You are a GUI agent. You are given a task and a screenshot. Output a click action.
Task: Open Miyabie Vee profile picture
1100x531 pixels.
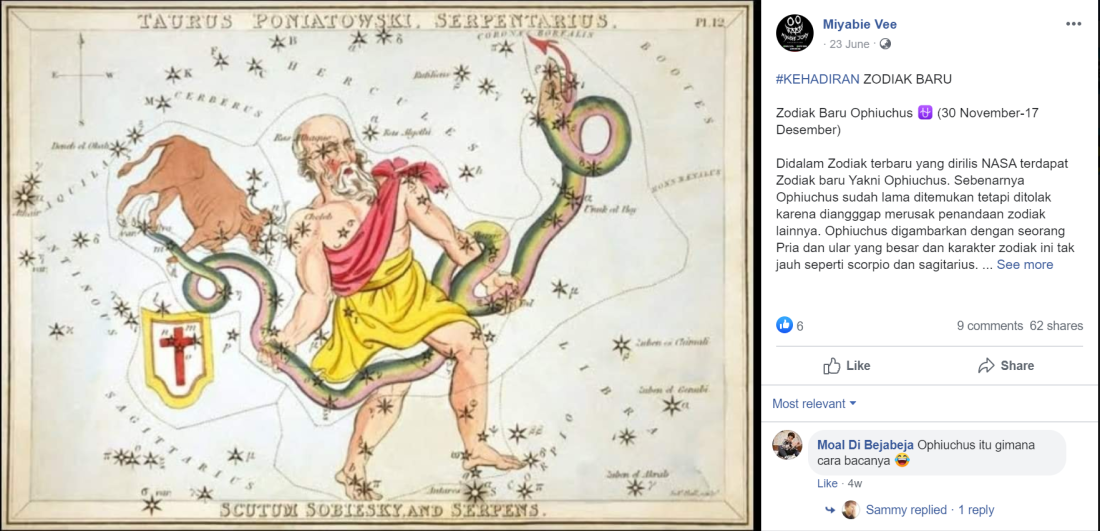point(794,32)
